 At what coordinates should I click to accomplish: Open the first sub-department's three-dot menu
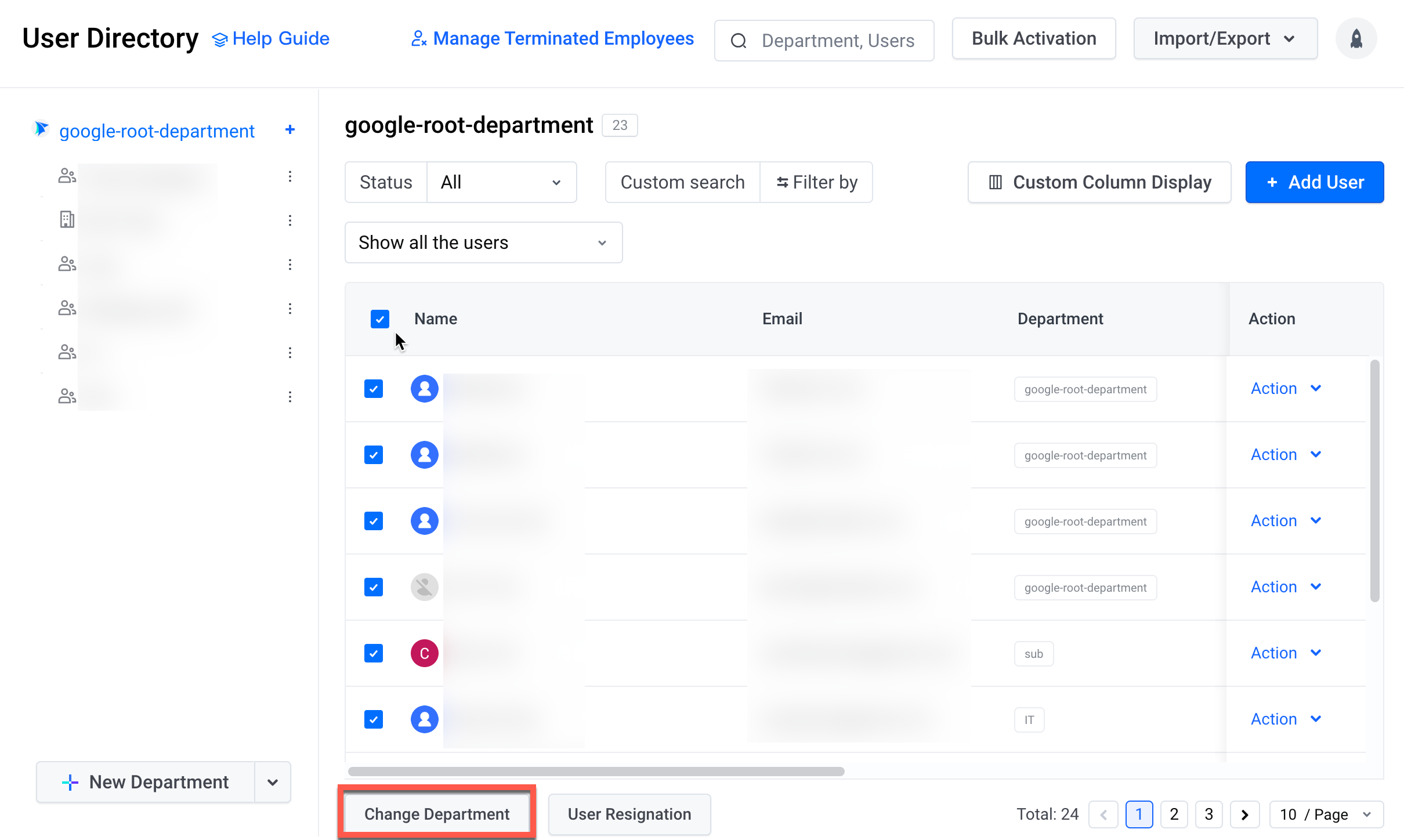tap(290, 176)
